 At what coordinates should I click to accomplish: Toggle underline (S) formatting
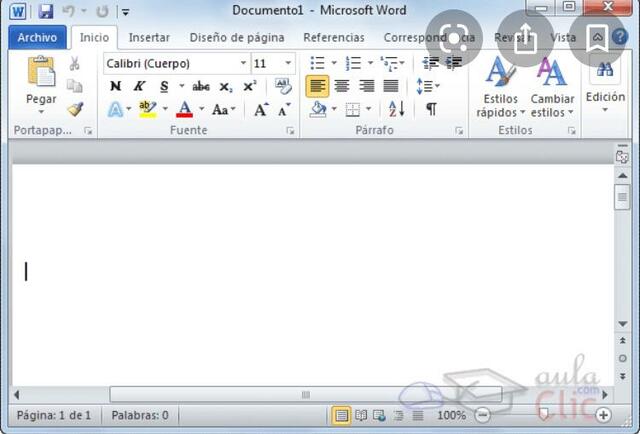tap(164, 86)
